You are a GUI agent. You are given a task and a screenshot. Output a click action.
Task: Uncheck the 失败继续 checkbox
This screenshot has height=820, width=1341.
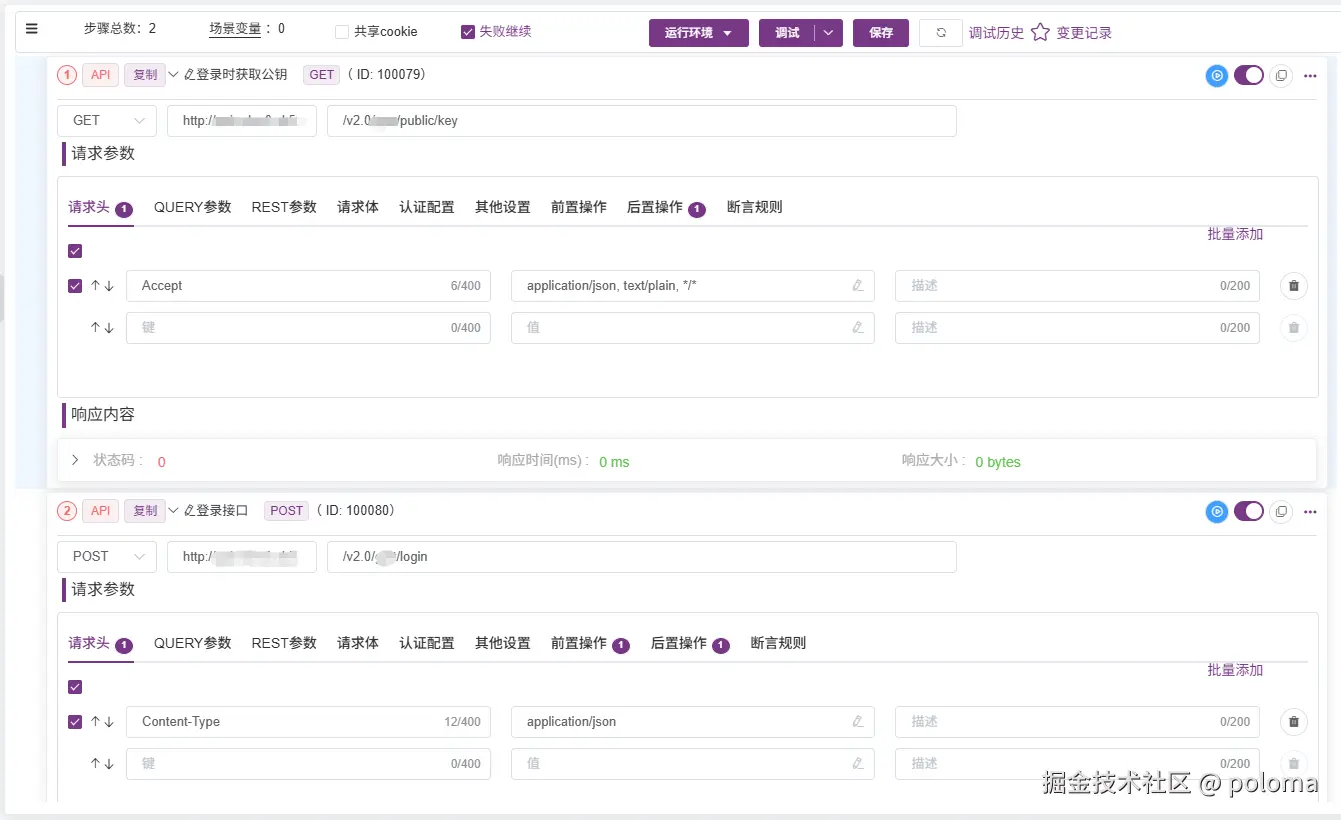coord(468,32)
